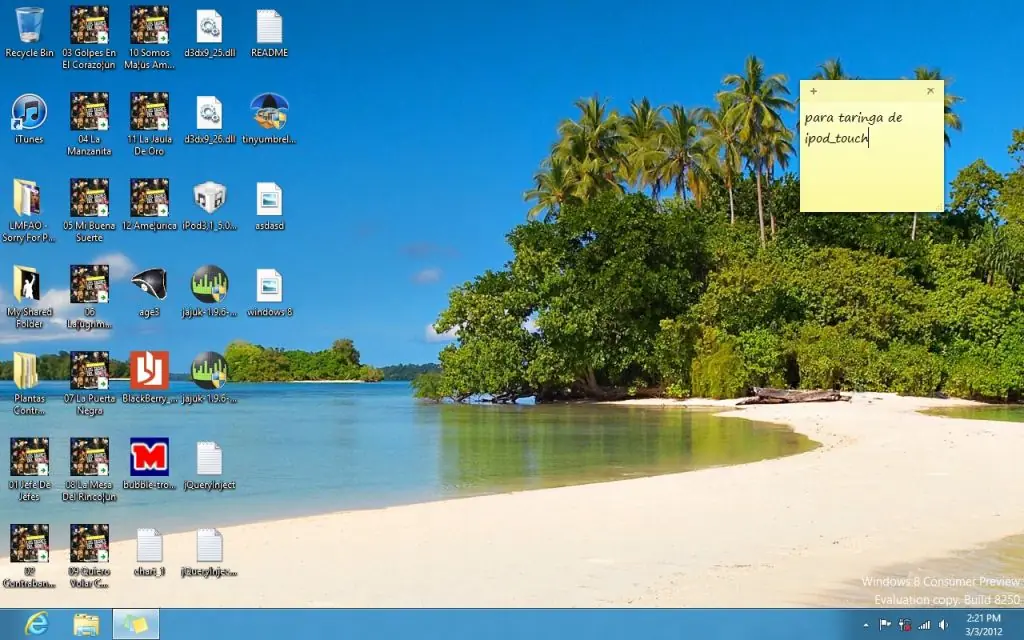This screenshot has width=1024, height=640.
Task: Select the README text file
Action: [269, 27]
